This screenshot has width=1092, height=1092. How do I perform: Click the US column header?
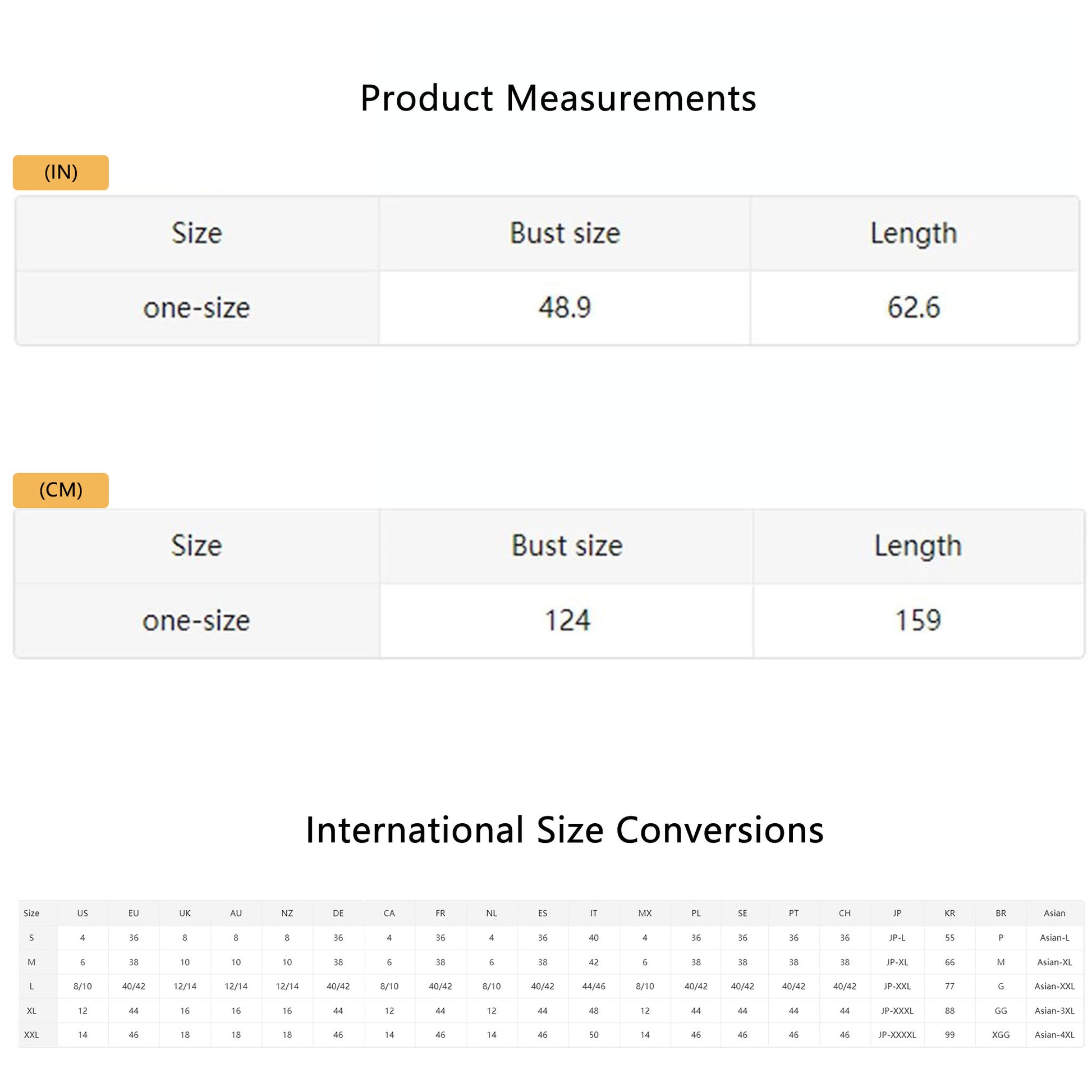82,914
